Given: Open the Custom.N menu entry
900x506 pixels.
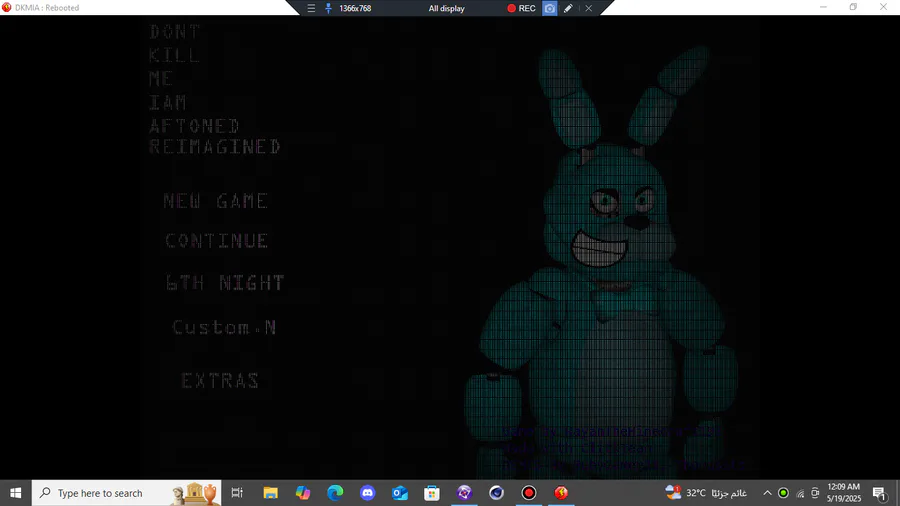Looking at the screenshot, I should coord(224,327).
